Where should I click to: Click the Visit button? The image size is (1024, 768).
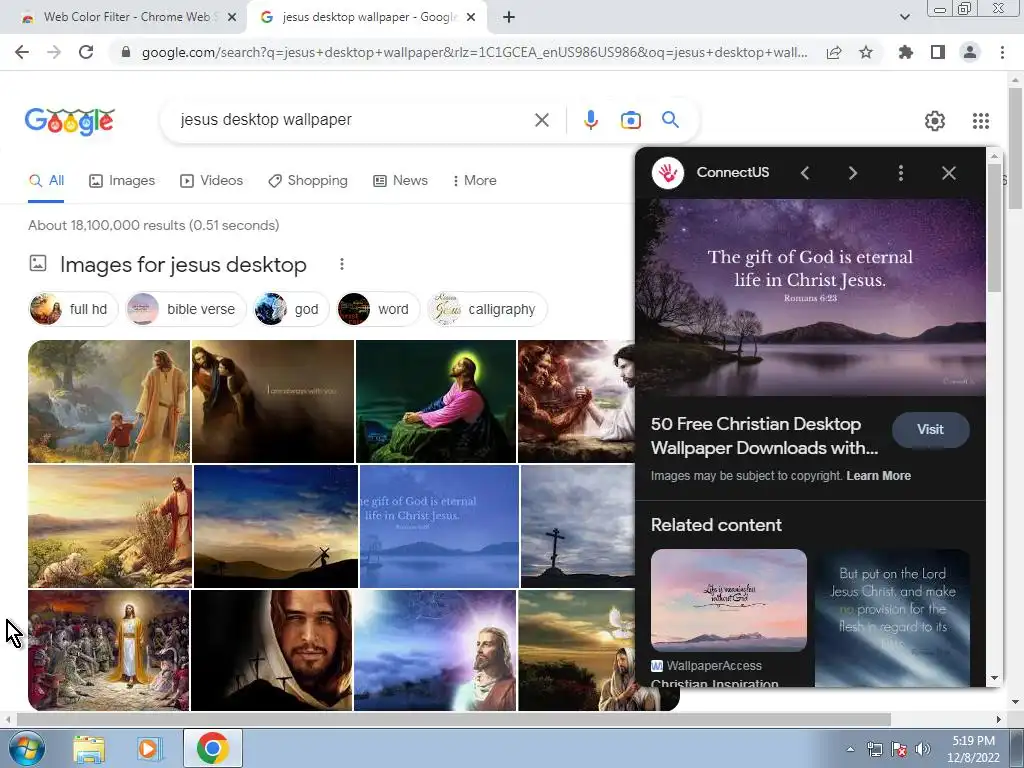(931, 430)
